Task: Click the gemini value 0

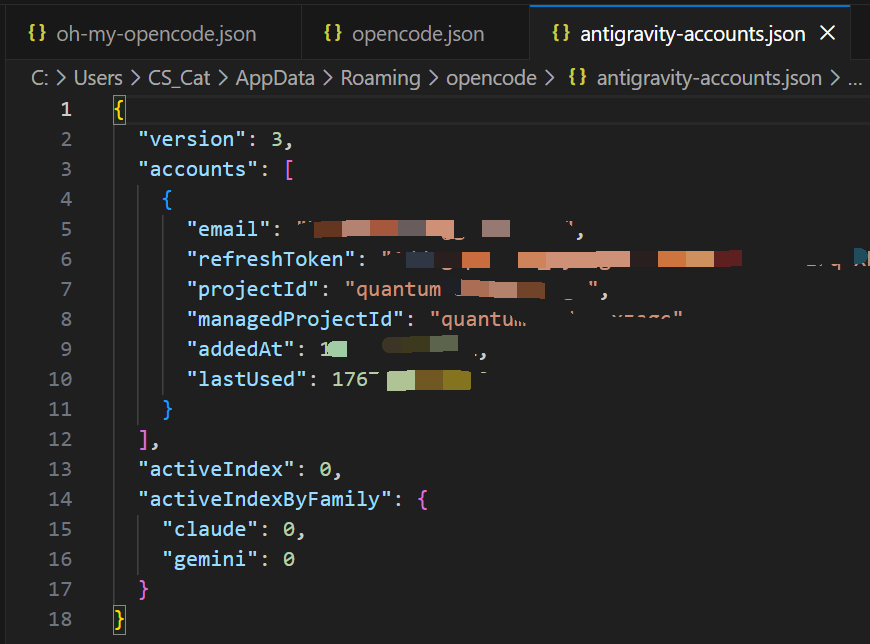Action: coord(289,559)
